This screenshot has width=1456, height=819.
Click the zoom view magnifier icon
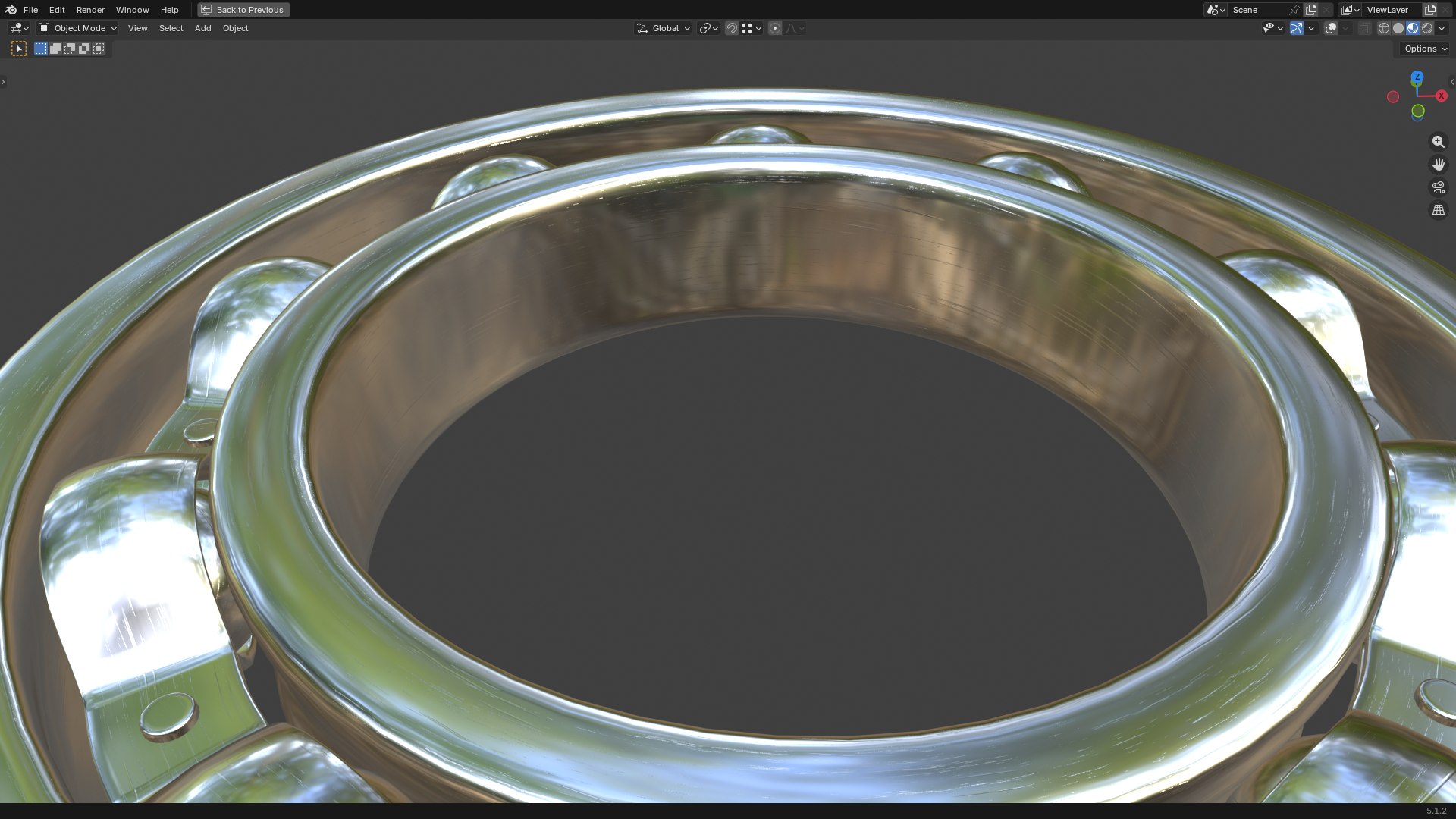pyautogui.click(x=1439, y=142)
